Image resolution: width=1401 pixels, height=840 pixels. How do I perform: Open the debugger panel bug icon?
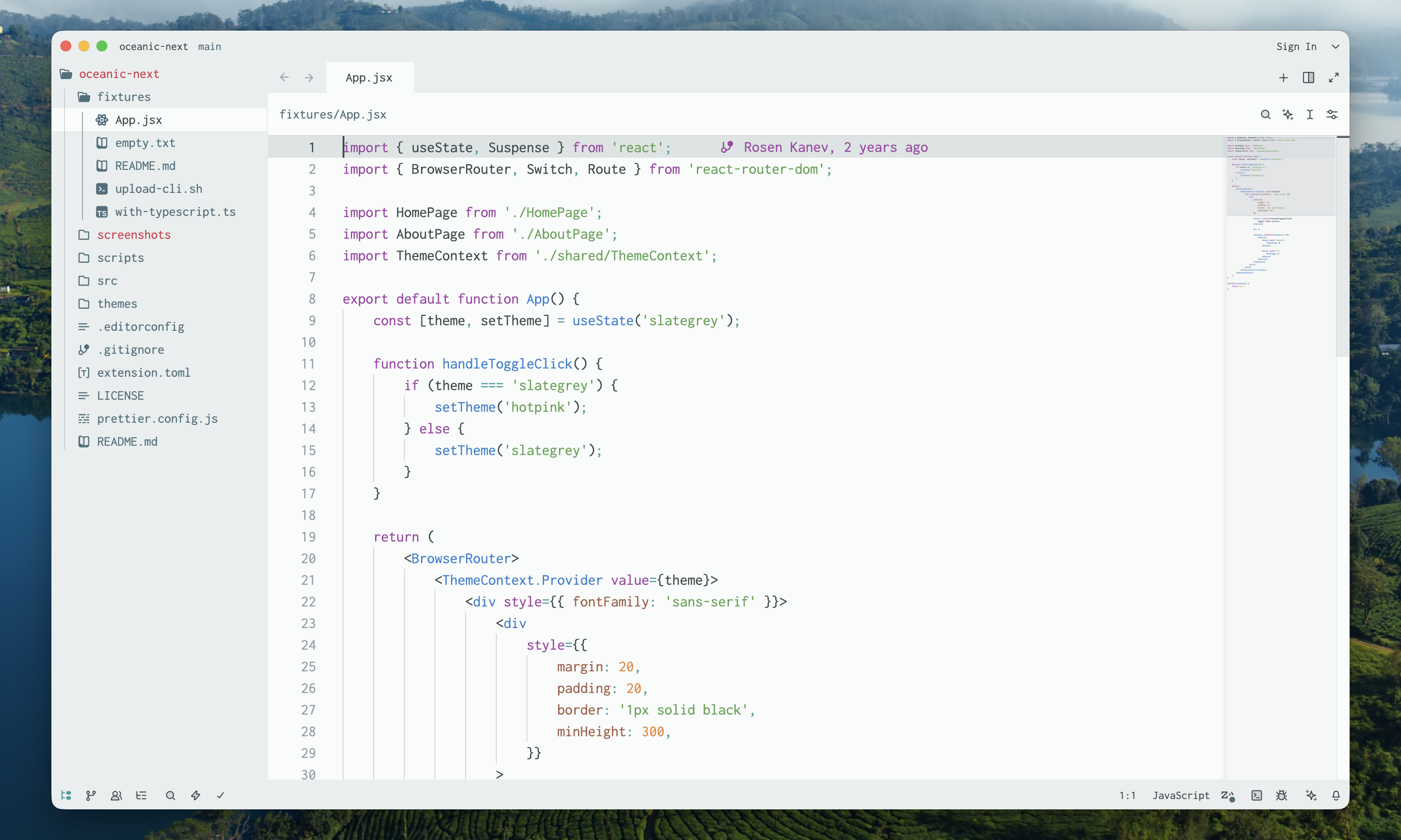click(x=1282, y=795)
